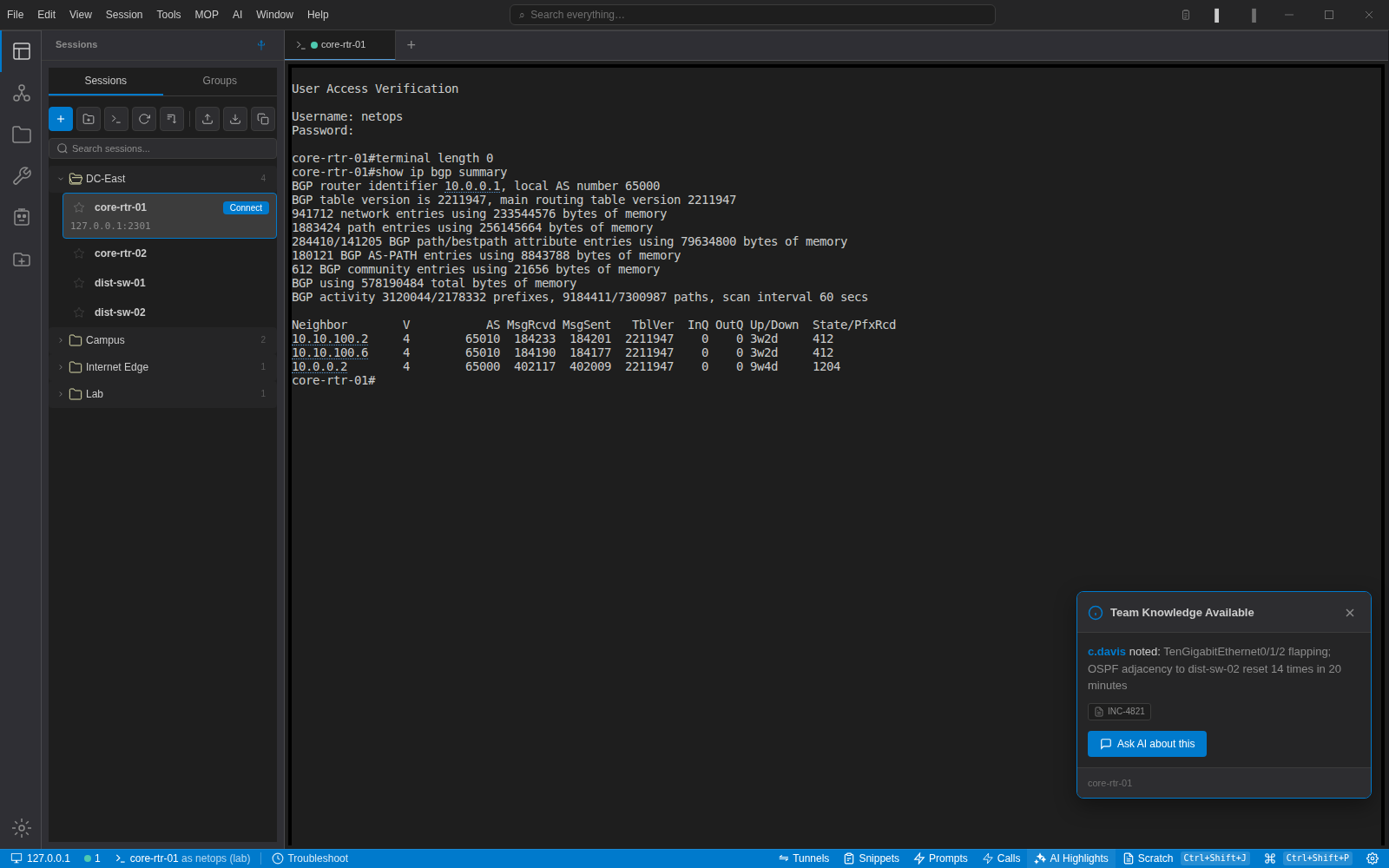
Task: Open the folder sidebar icon
Action: coord(22,135)
